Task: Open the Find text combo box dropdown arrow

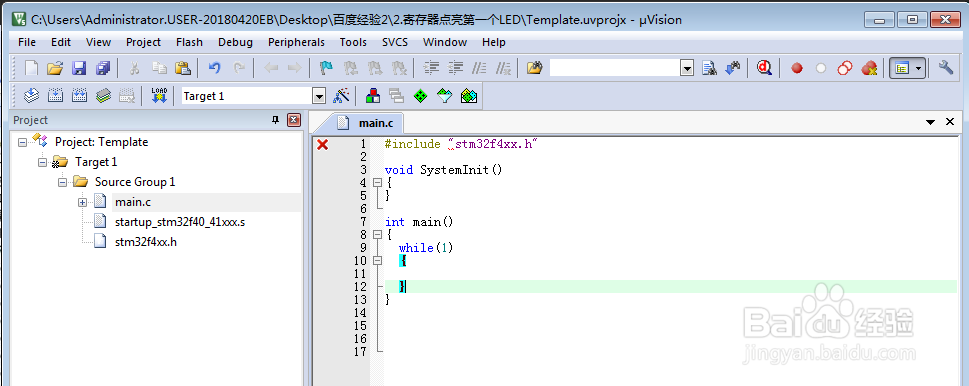Action: [x=687, y=68]
